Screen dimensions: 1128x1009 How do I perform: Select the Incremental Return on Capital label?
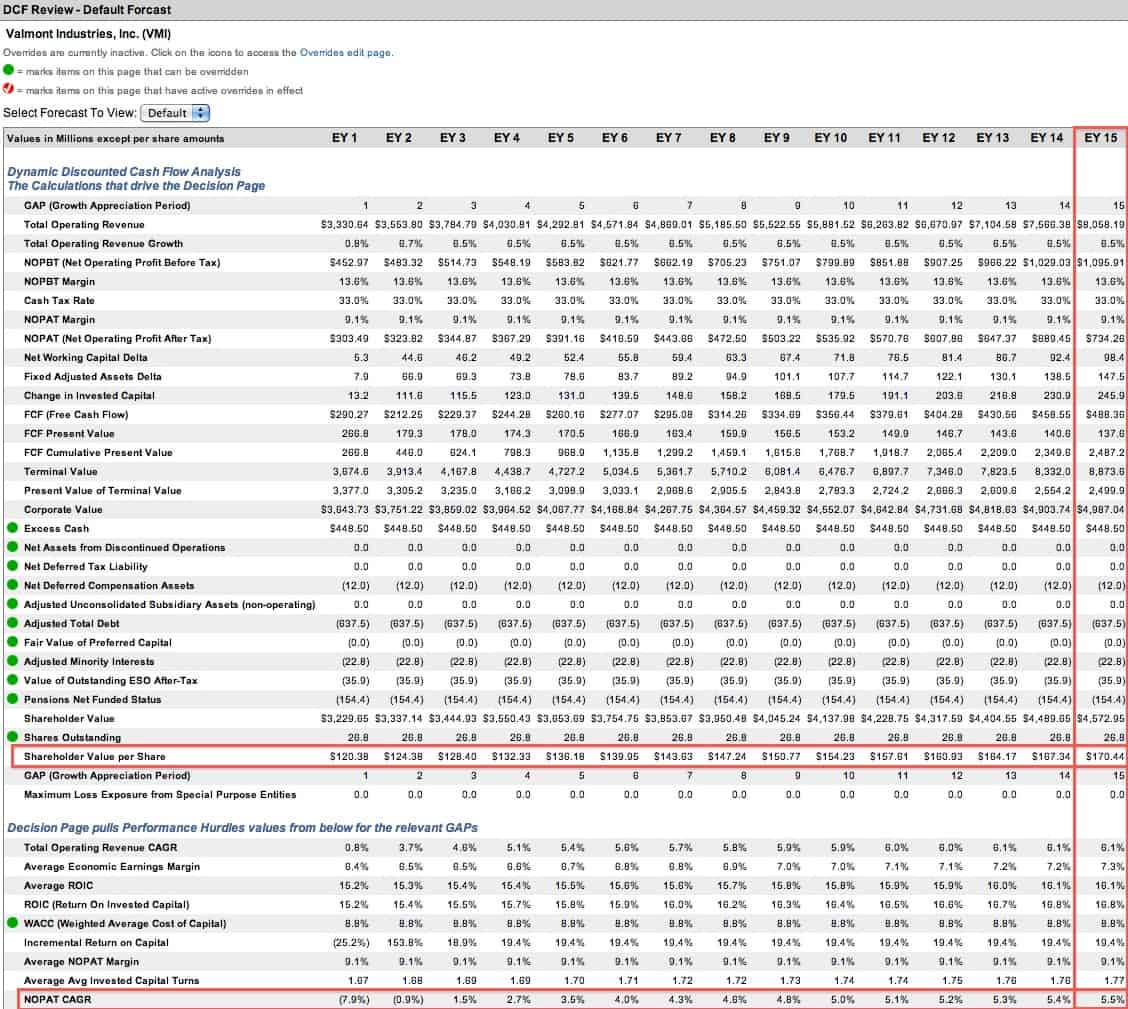point(96,942)
